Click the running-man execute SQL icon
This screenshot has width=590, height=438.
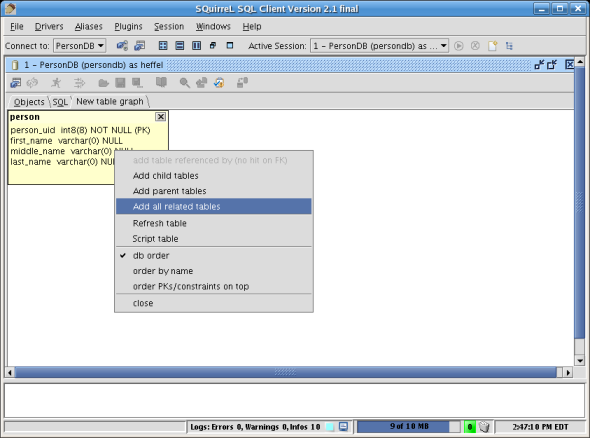click(56, 83)
